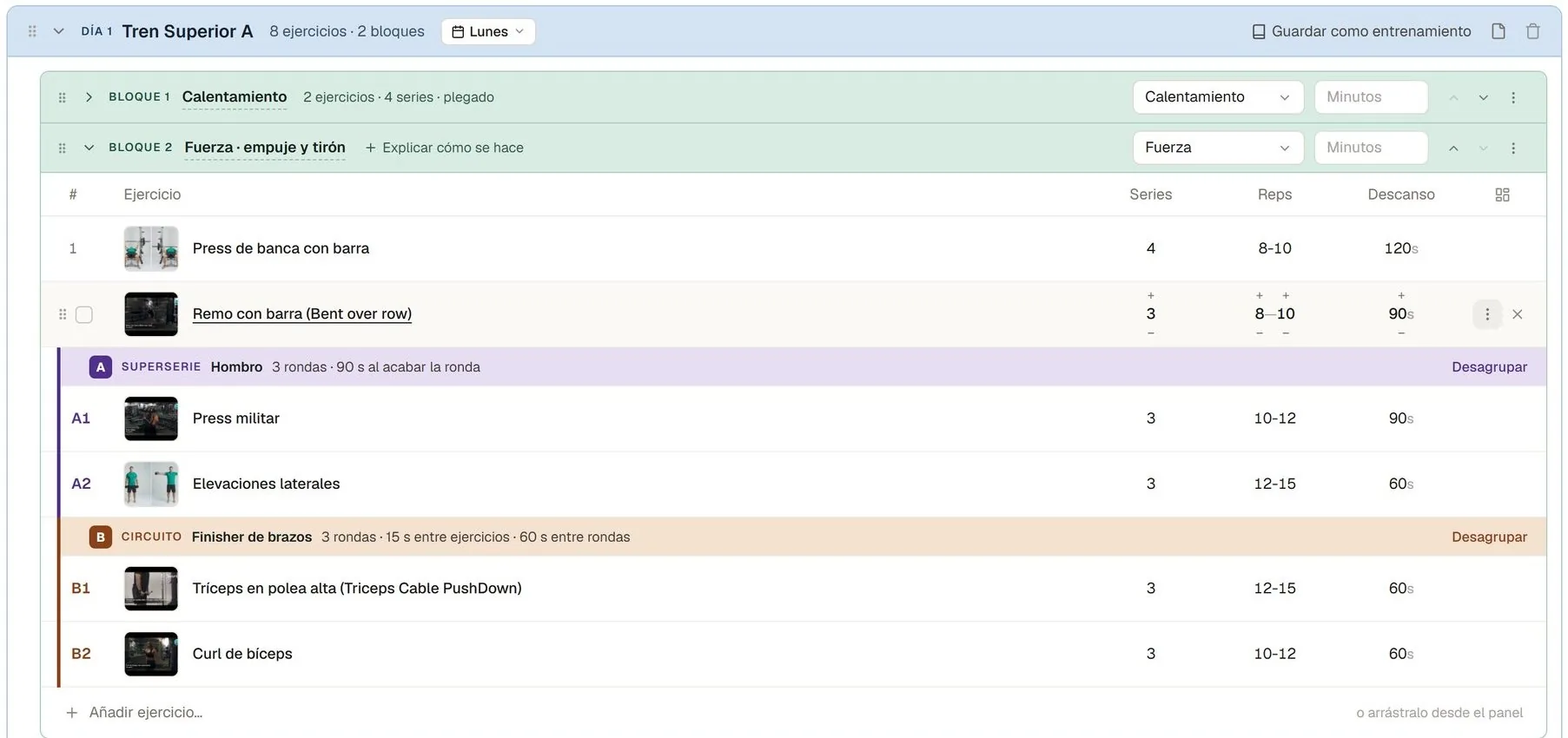The image size is (1568, 738).
Task: Open the Lunes weekday dropdown
Action: click(488, 31)
